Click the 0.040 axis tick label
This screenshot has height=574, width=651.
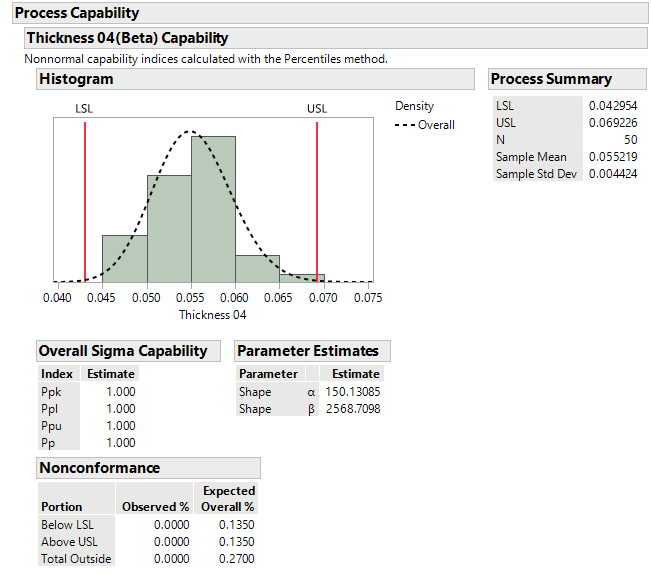point(57,298)
